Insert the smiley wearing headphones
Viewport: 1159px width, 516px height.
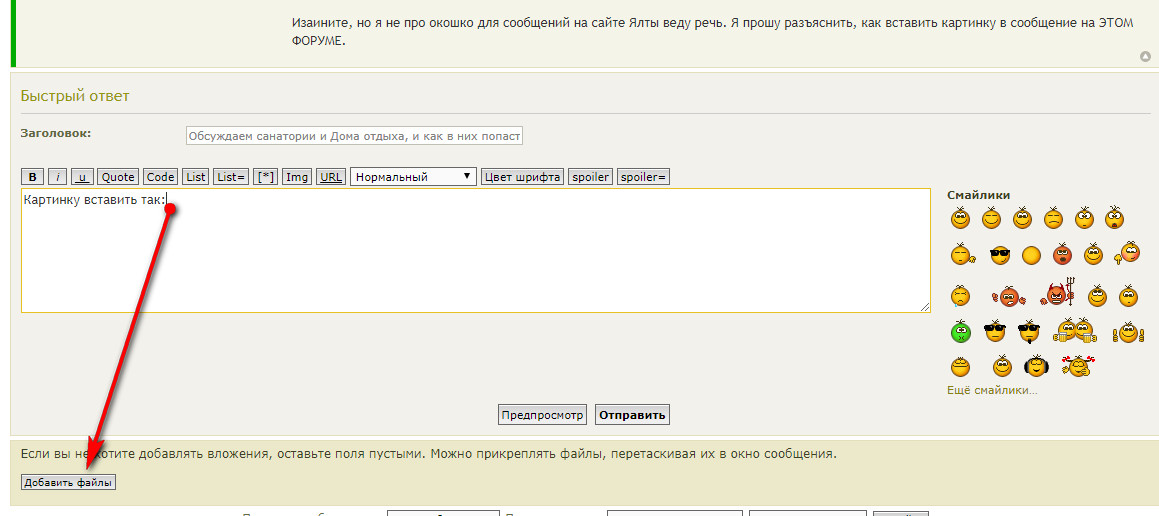(1036, 366)
